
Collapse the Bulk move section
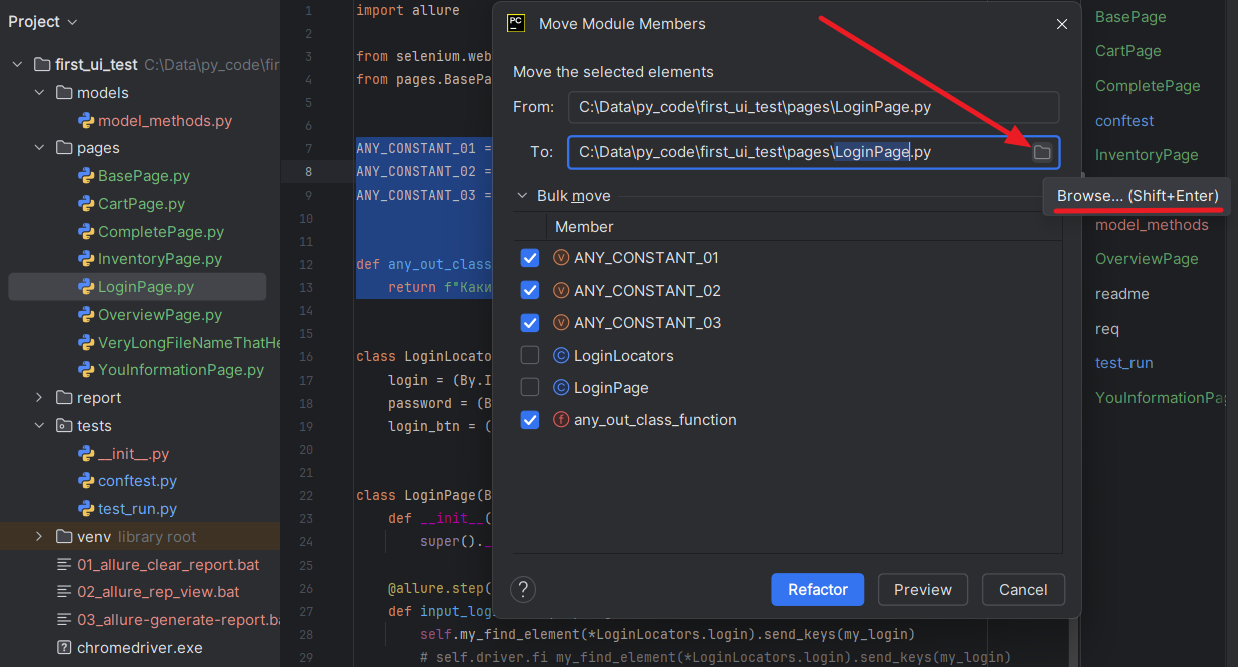(522, 196)
